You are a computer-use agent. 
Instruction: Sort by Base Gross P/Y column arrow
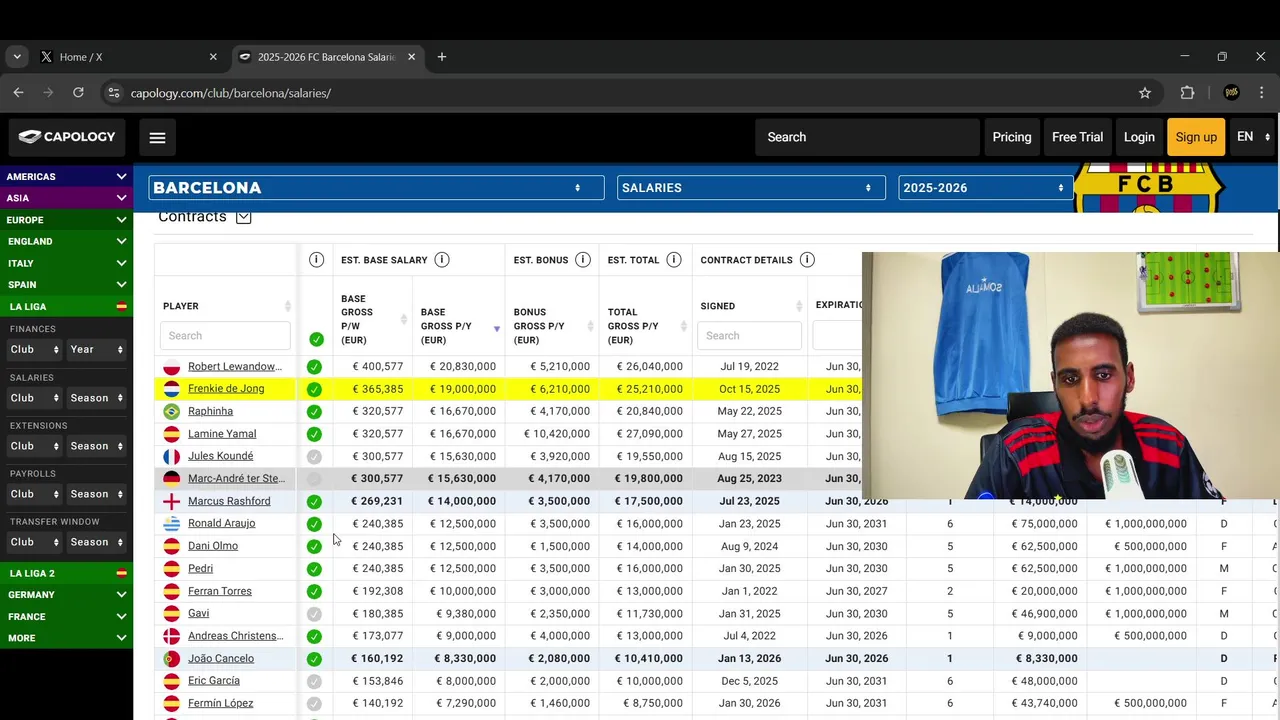point(497,329)
